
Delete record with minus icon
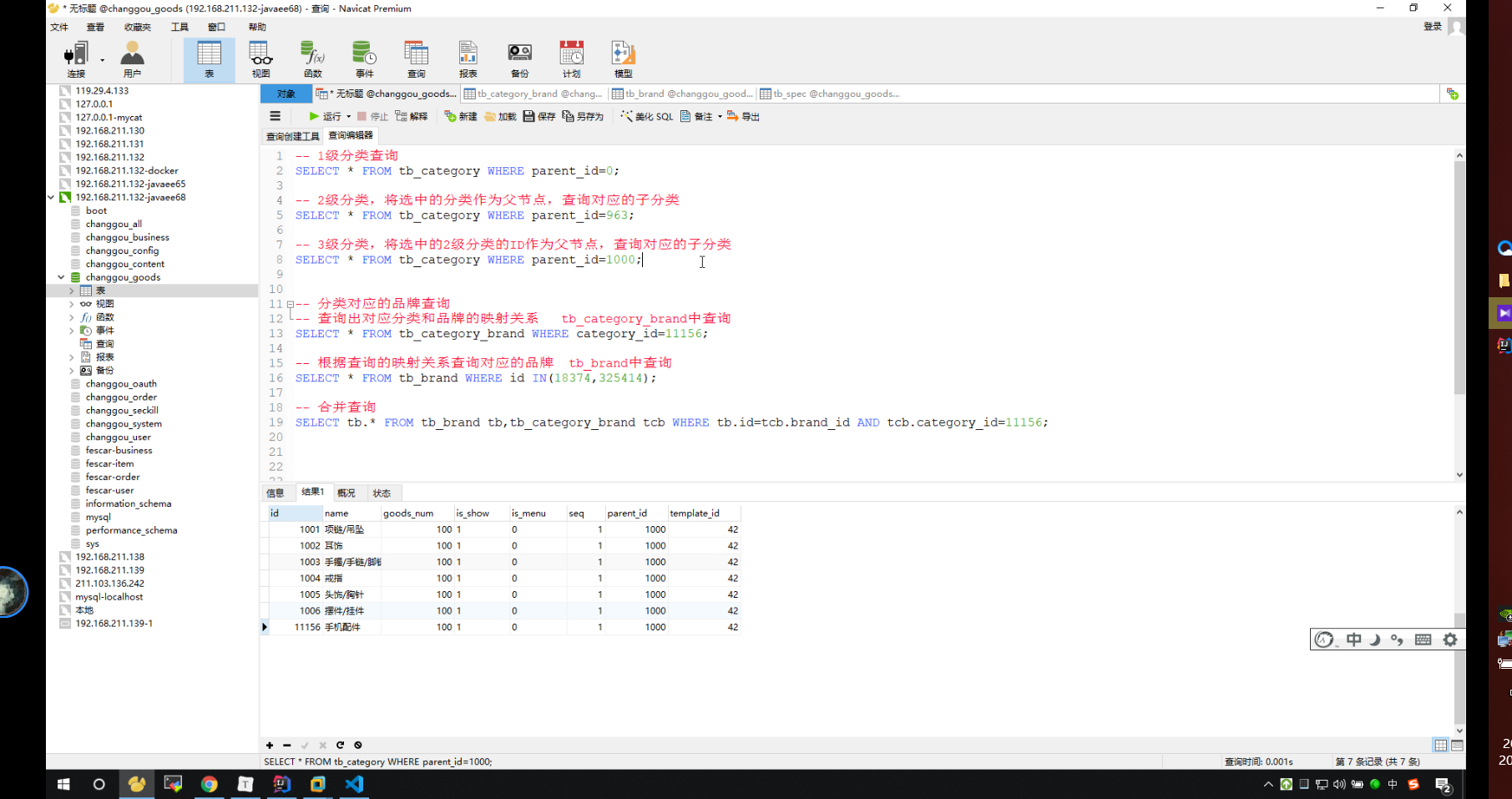pos(287,745)
